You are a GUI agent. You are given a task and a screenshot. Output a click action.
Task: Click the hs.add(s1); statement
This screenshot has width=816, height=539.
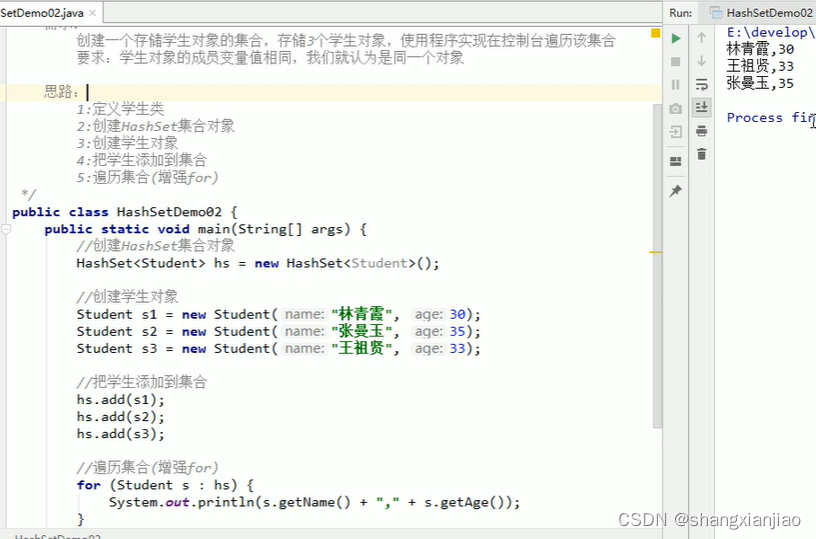click(x=120, y=400)
